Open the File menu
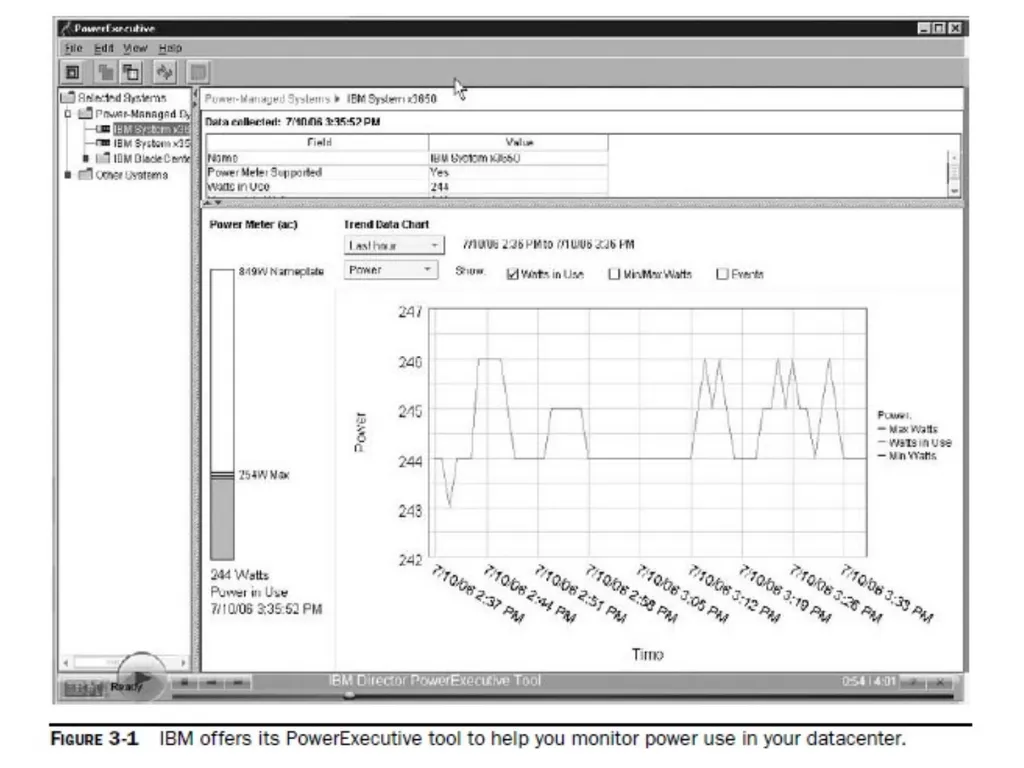Screen dimensions: 1024x768 73,48
